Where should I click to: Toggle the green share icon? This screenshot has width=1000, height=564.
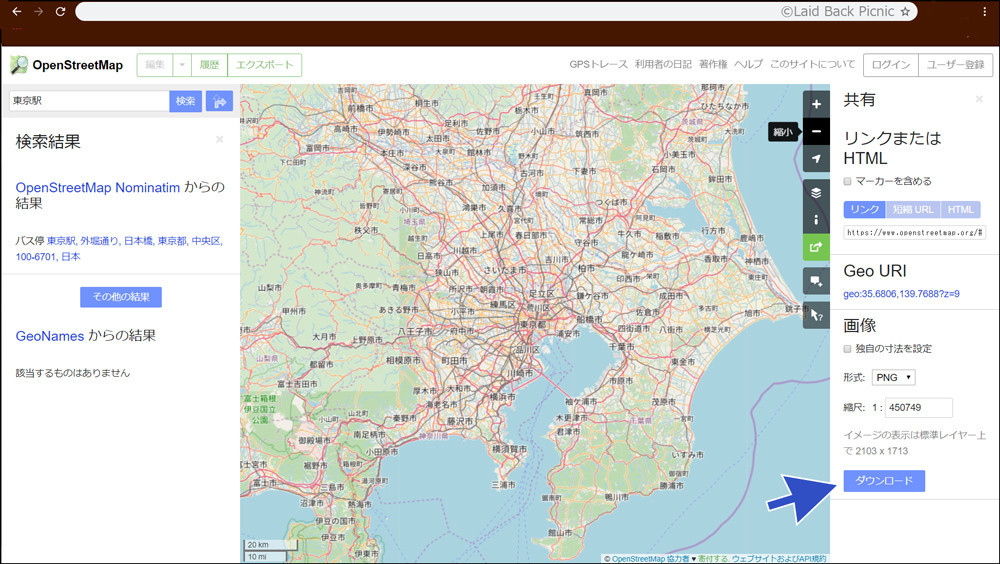coord(816,247)
